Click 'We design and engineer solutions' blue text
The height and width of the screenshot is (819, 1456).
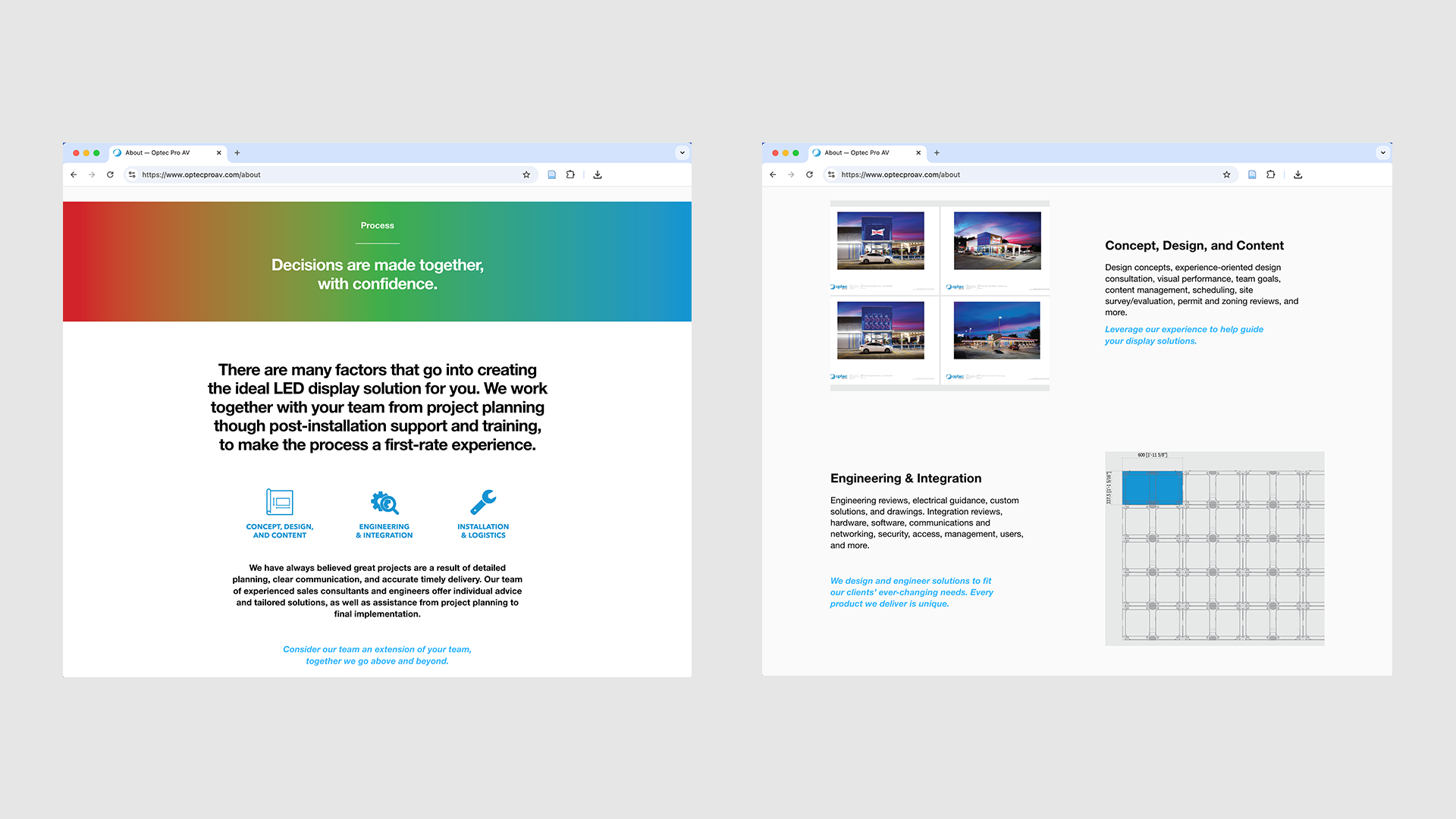point(912,592)
